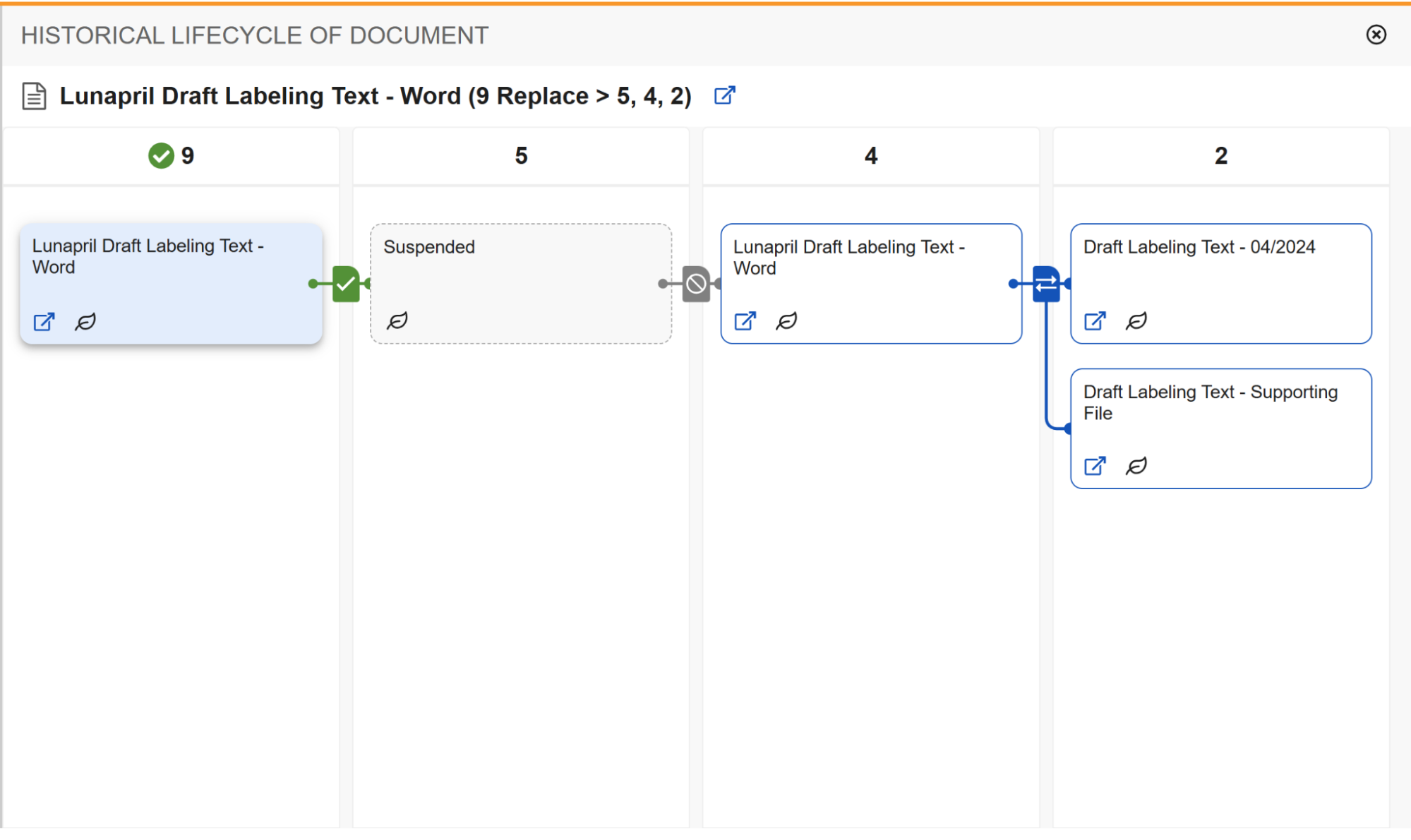The image size is (1411, 840).
Task: Select the version 4 column header
Action: click(871, 156)
